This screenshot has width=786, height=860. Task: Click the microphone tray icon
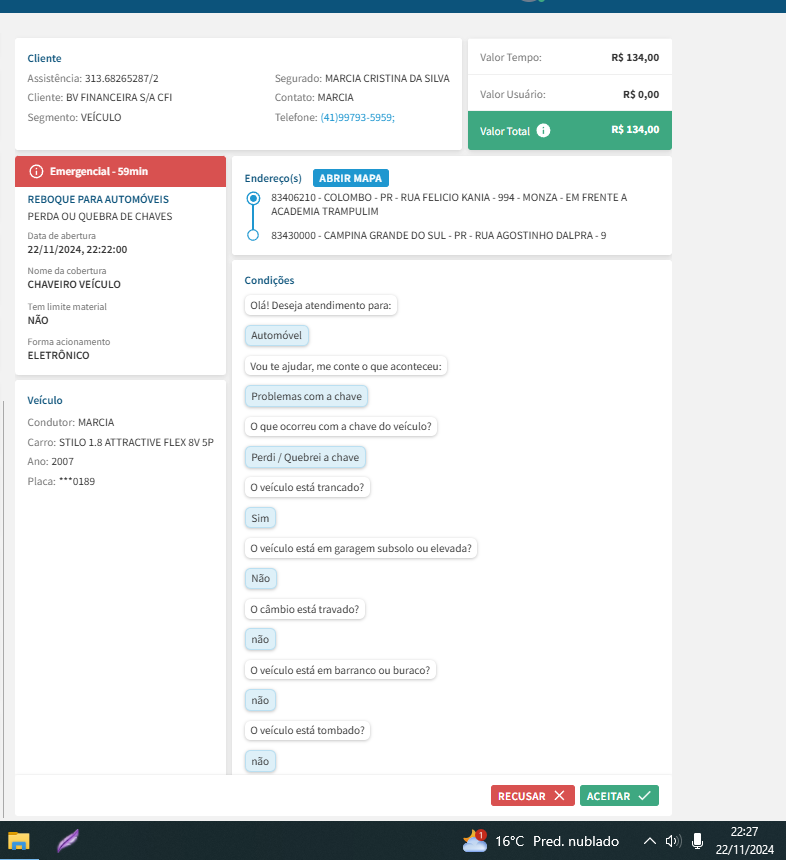tap(697, 841)
